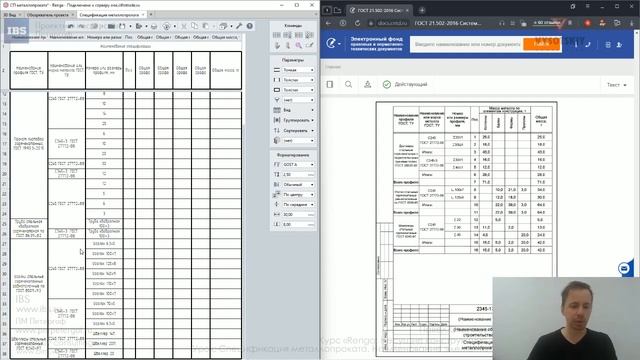Click the magnifier icon in Колонки panel
640x360 pixels.
(299, 46)
